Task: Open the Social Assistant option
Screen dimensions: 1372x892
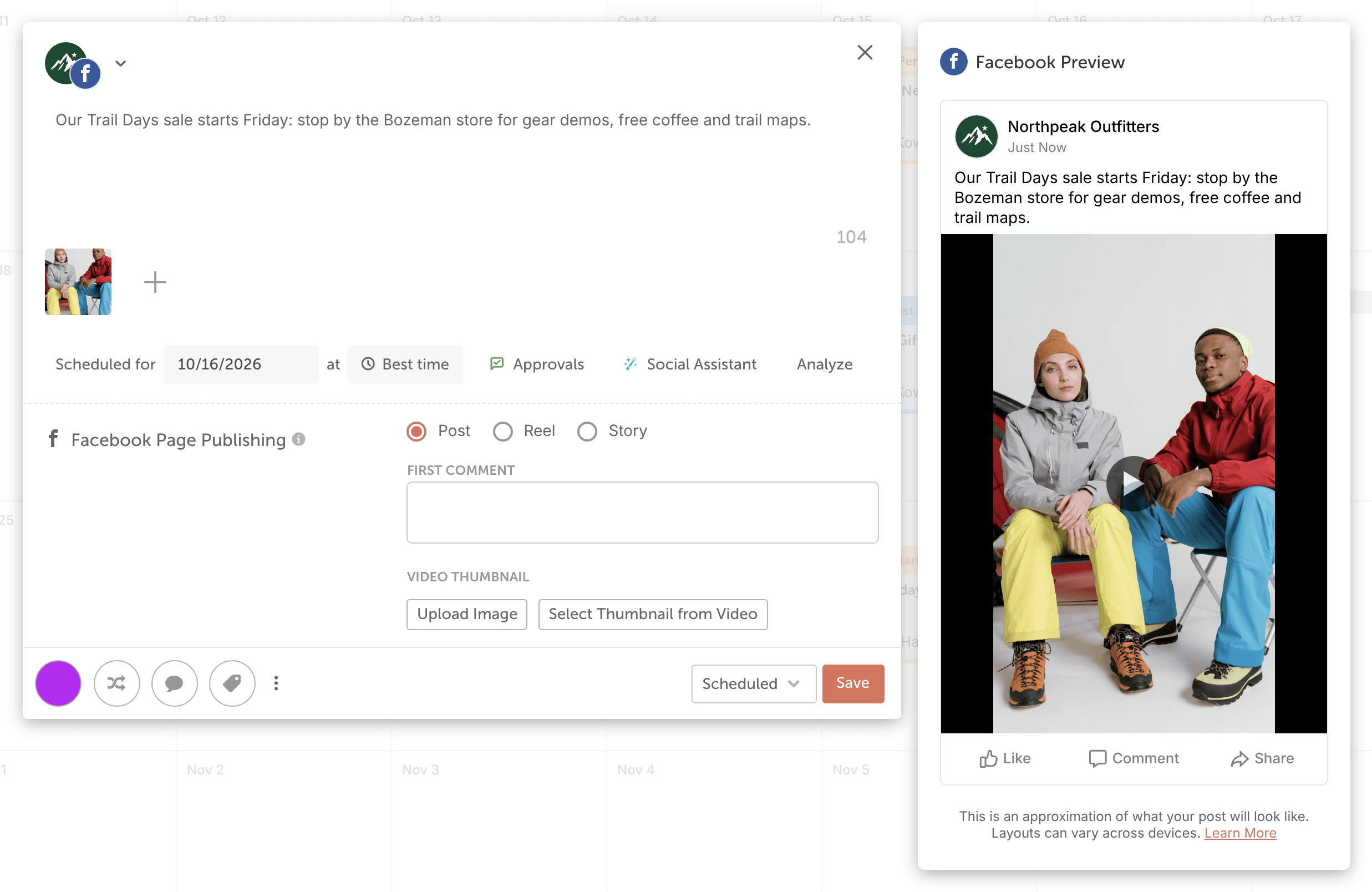Action: [x=690, y=364]
